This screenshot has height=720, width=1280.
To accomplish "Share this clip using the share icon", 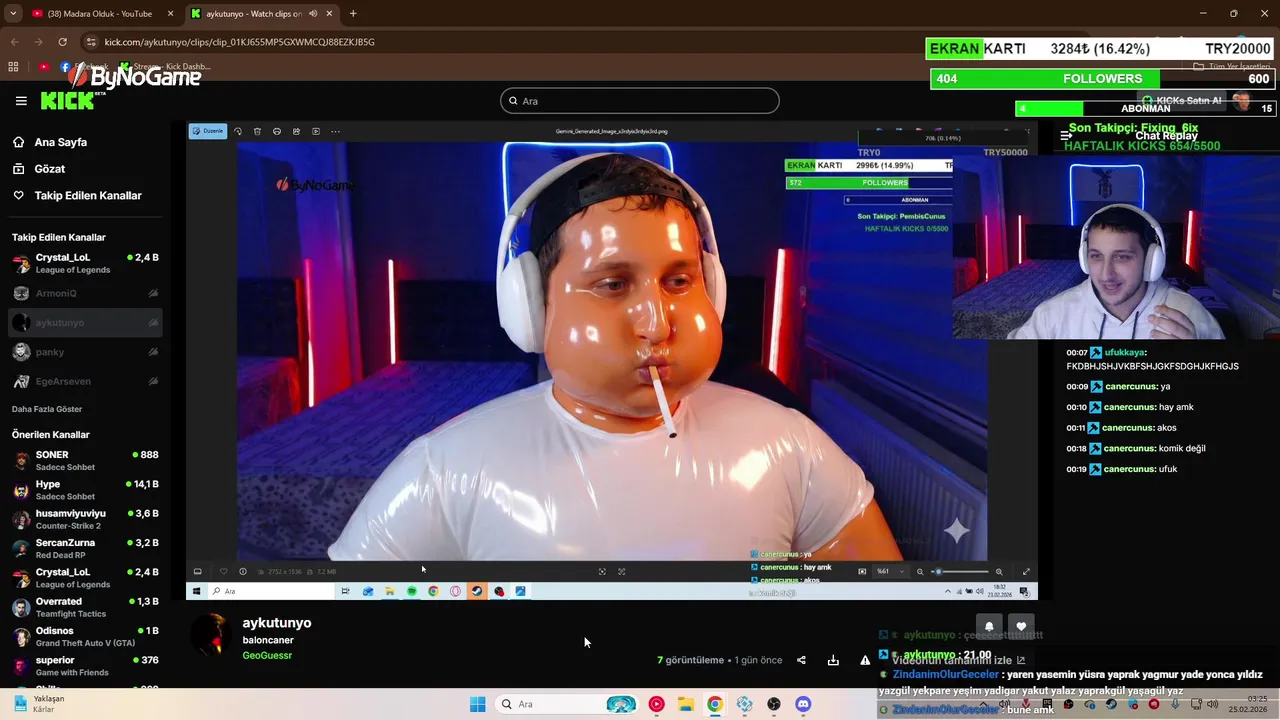I will [801, 660].
